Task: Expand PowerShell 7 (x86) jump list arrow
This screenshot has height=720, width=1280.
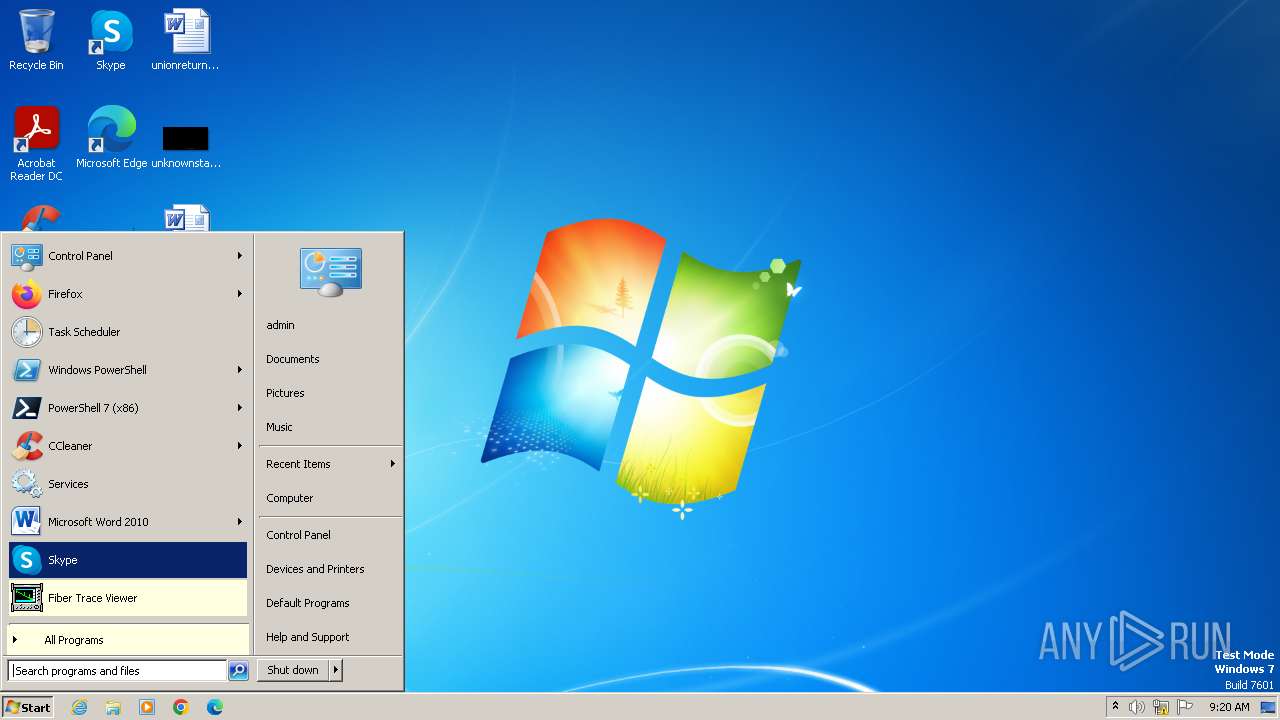Action: coord(240,408)
